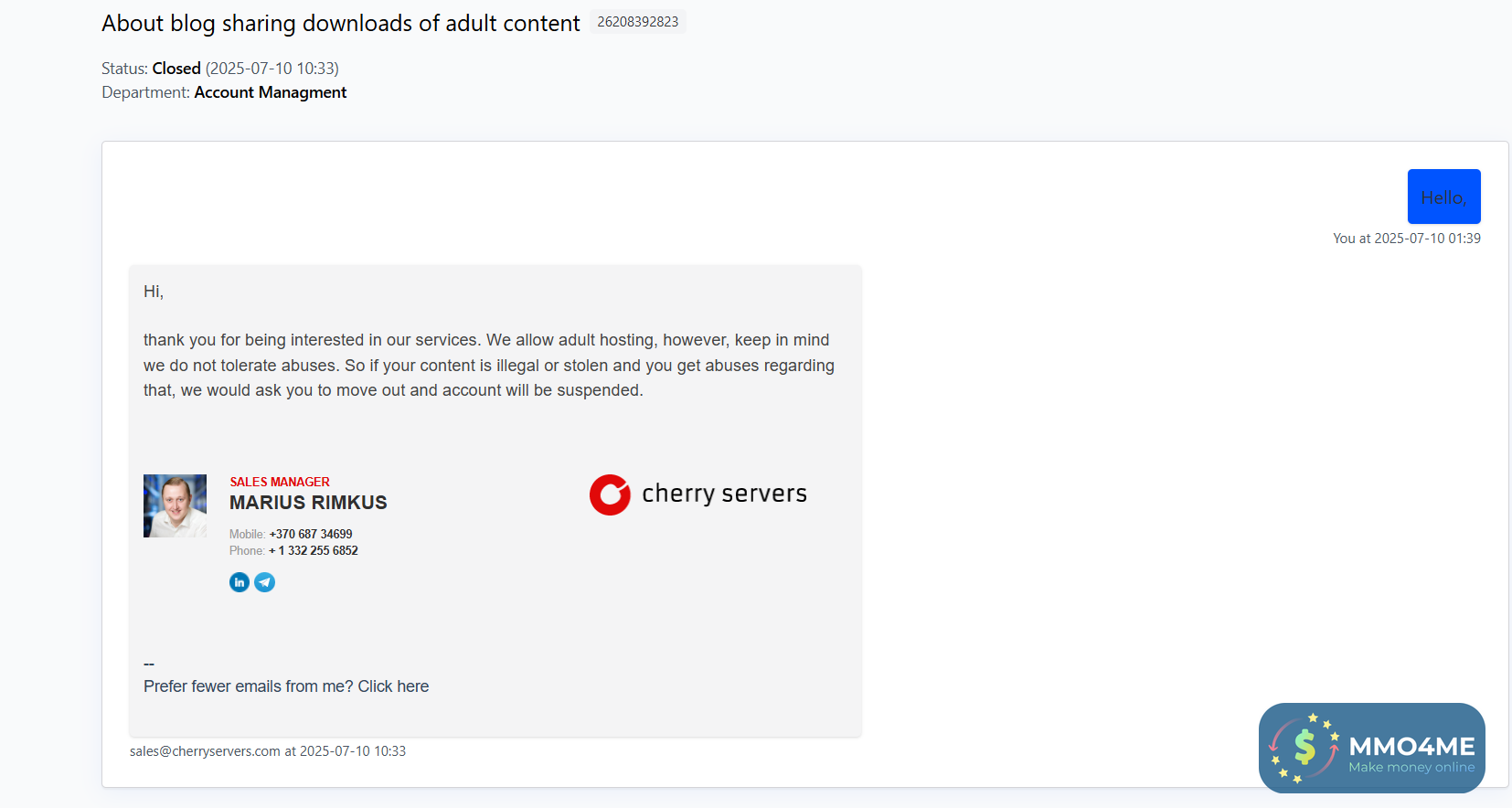Click the "You at 2025-07-10 01:39" timestamp
Viewport: 1512px width, 808px height.
1406,239
